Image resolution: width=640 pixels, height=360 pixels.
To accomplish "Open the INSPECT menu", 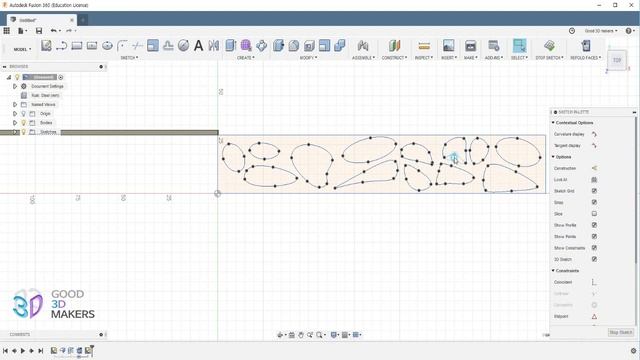I will [x=424, y=58].
